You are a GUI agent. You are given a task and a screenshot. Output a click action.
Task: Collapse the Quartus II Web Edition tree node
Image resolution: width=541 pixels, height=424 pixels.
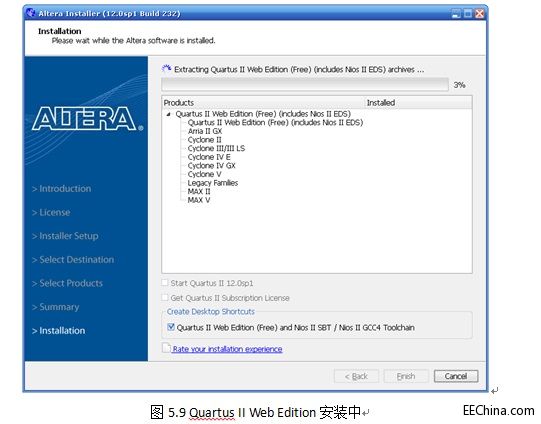pyautogui.click(x=168, y=114)
